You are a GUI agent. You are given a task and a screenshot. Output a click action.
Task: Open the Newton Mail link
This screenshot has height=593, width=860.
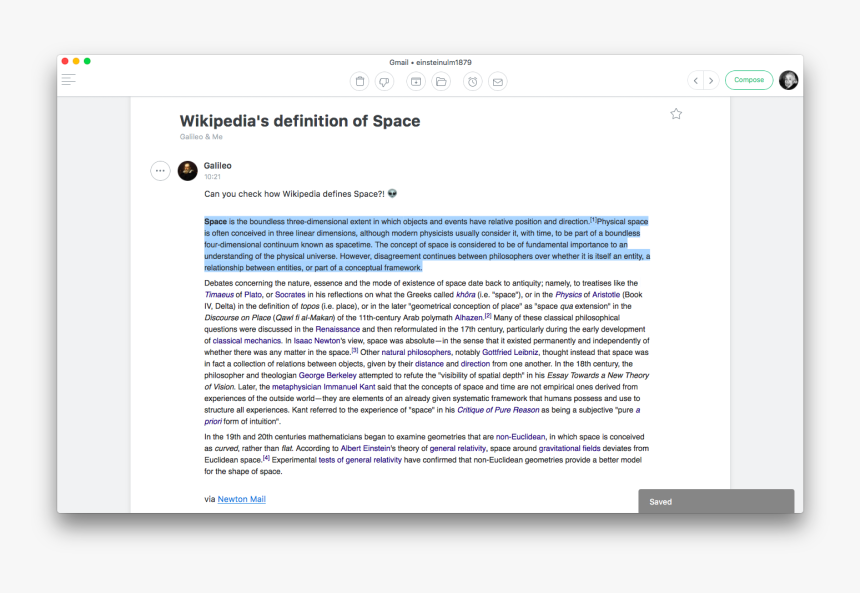[241, 499]
